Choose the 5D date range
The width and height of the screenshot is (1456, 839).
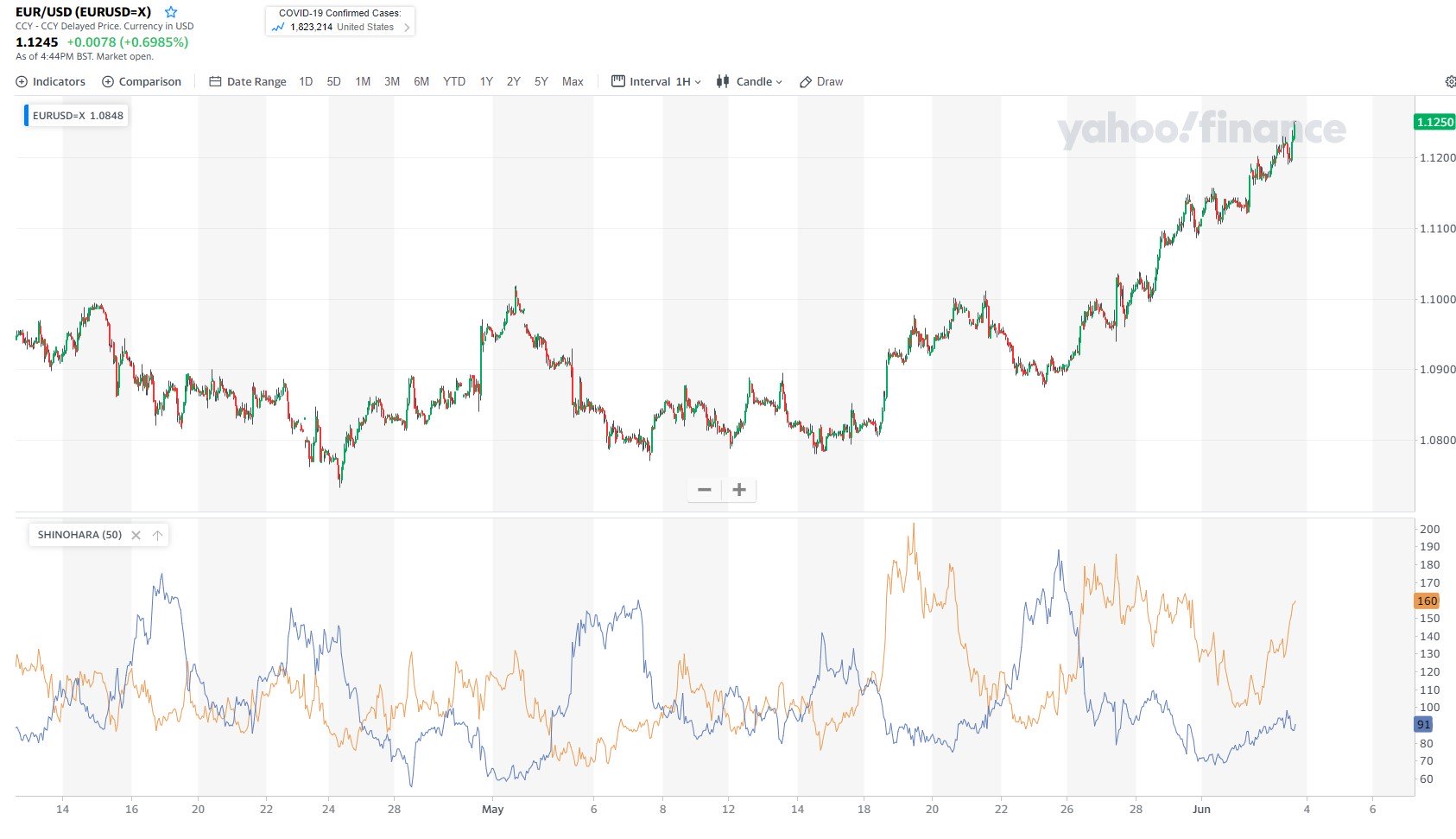(x=334, y=81)
